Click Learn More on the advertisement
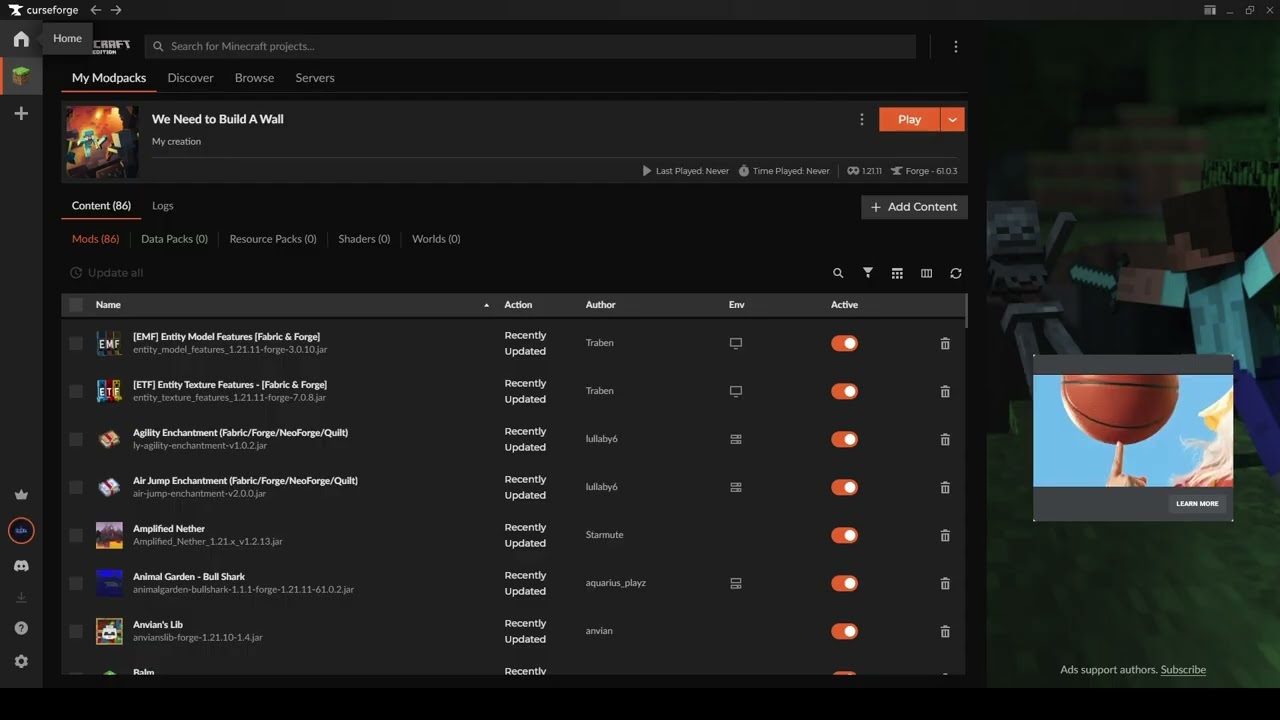1280x720 pixels. click(1197, 504)
